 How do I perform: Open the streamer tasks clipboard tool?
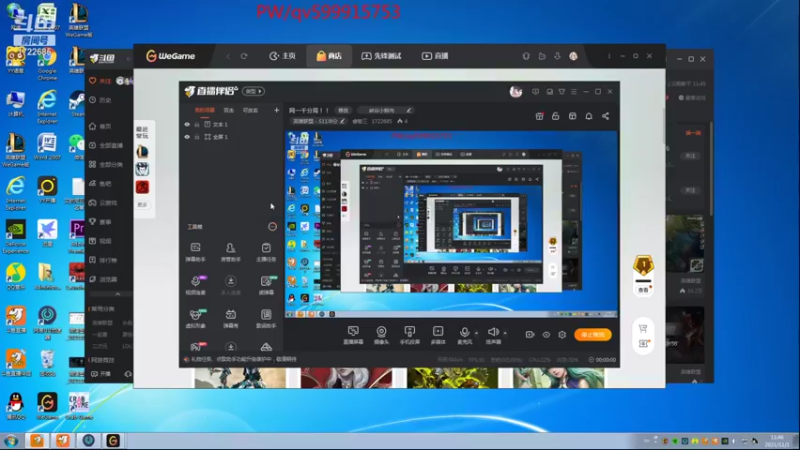266,252
